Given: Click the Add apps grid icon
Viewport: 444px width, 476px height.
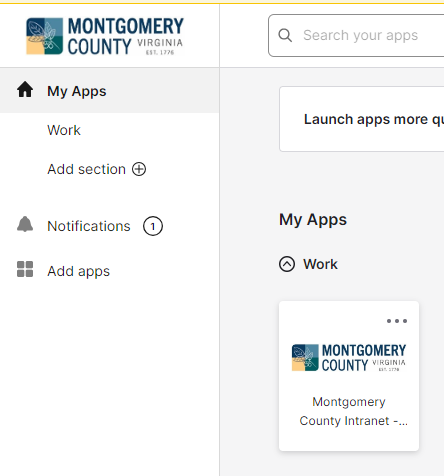Looking at the screenshot, I should tap(25, 269).
